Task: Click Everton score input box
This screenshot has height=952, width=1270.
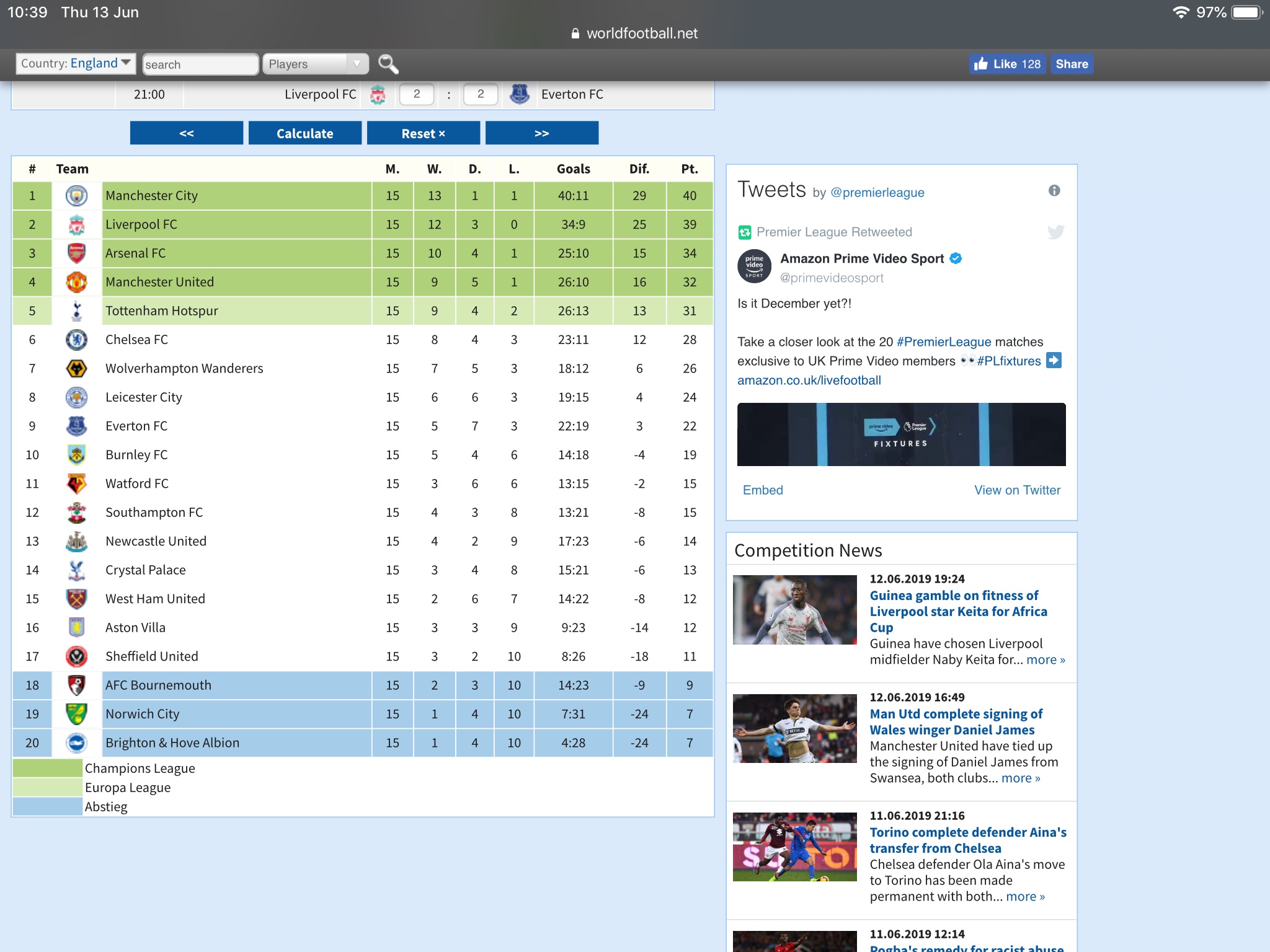Action: click(481, 95)
